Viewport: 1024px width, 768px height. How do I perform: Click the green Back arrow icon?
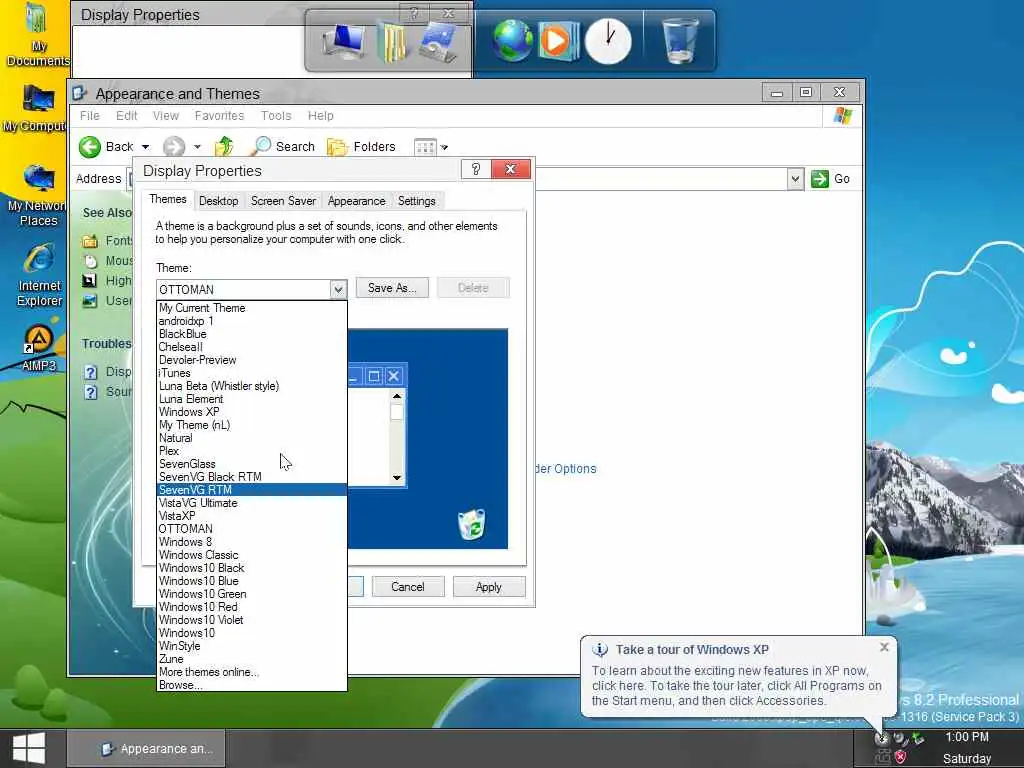click(x=90, y=146)
